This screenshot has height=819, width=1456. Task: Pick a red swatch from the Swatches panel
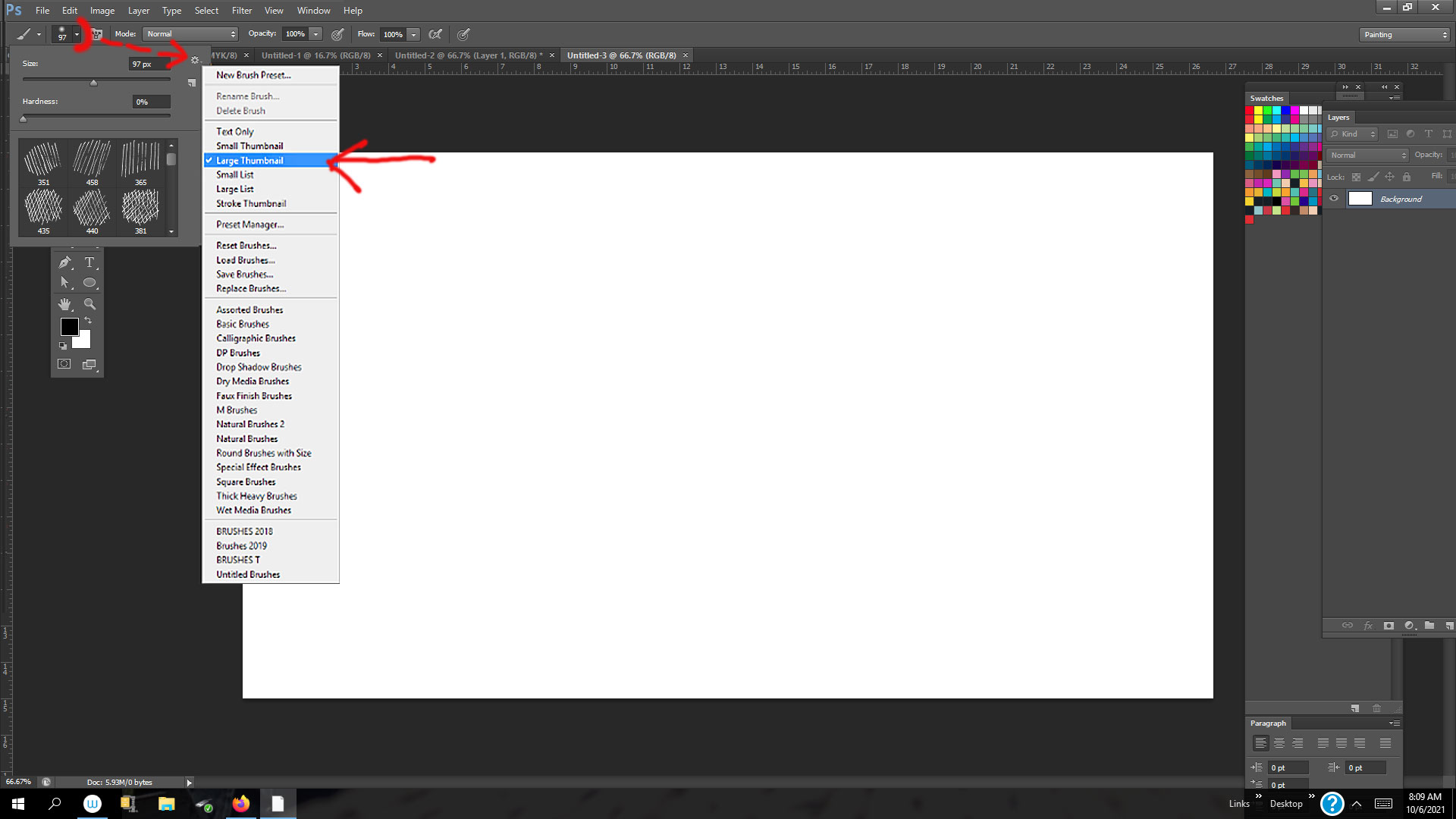(1250, 110)
